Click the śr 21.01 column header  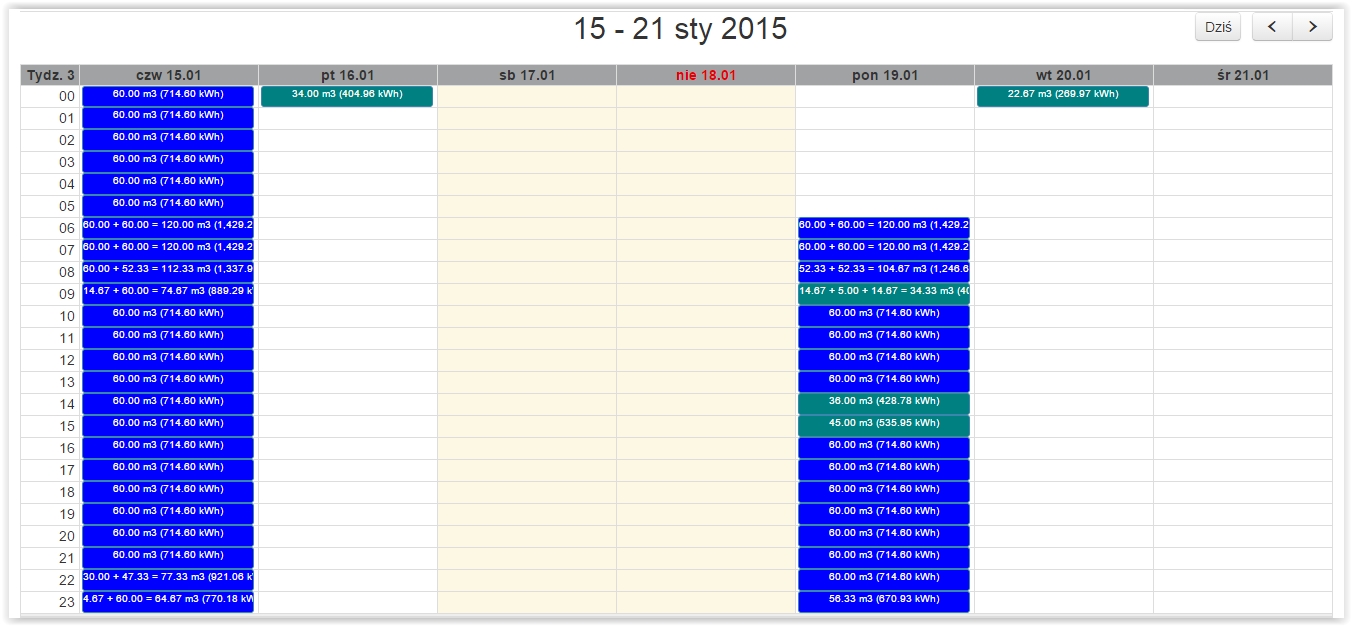(1243, 75)
